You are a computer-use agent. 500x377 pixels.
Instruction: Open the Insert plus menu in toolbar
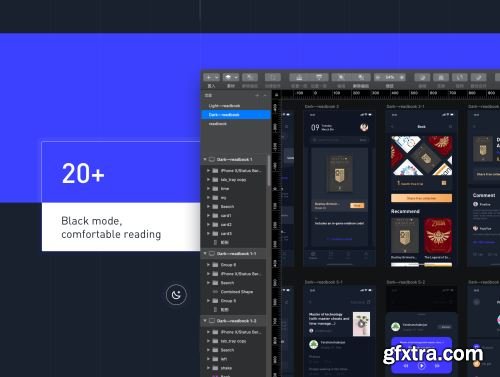pos(211,77)
